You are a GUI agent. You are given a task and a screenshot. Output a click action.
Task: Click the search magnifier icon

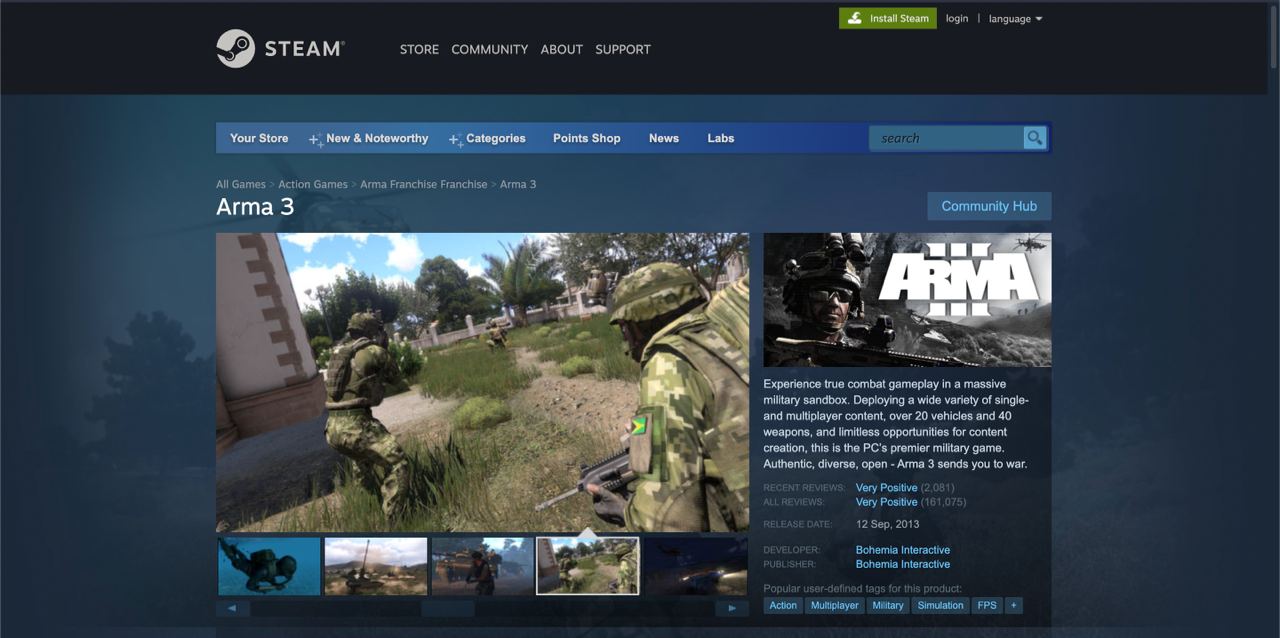pyautogui.click(x=1034, y=138)
